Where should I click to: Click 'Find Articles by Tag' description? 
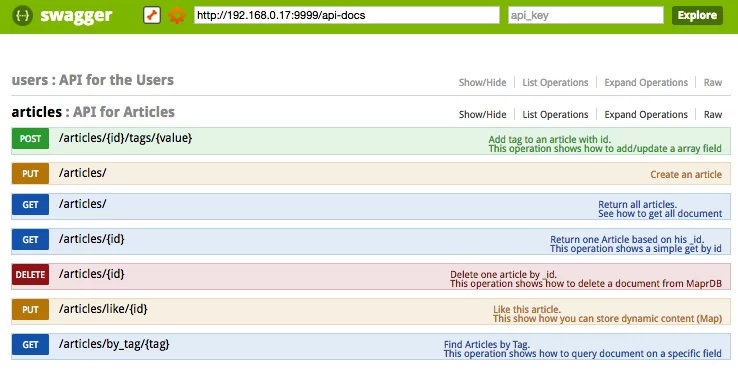point(583,349)
